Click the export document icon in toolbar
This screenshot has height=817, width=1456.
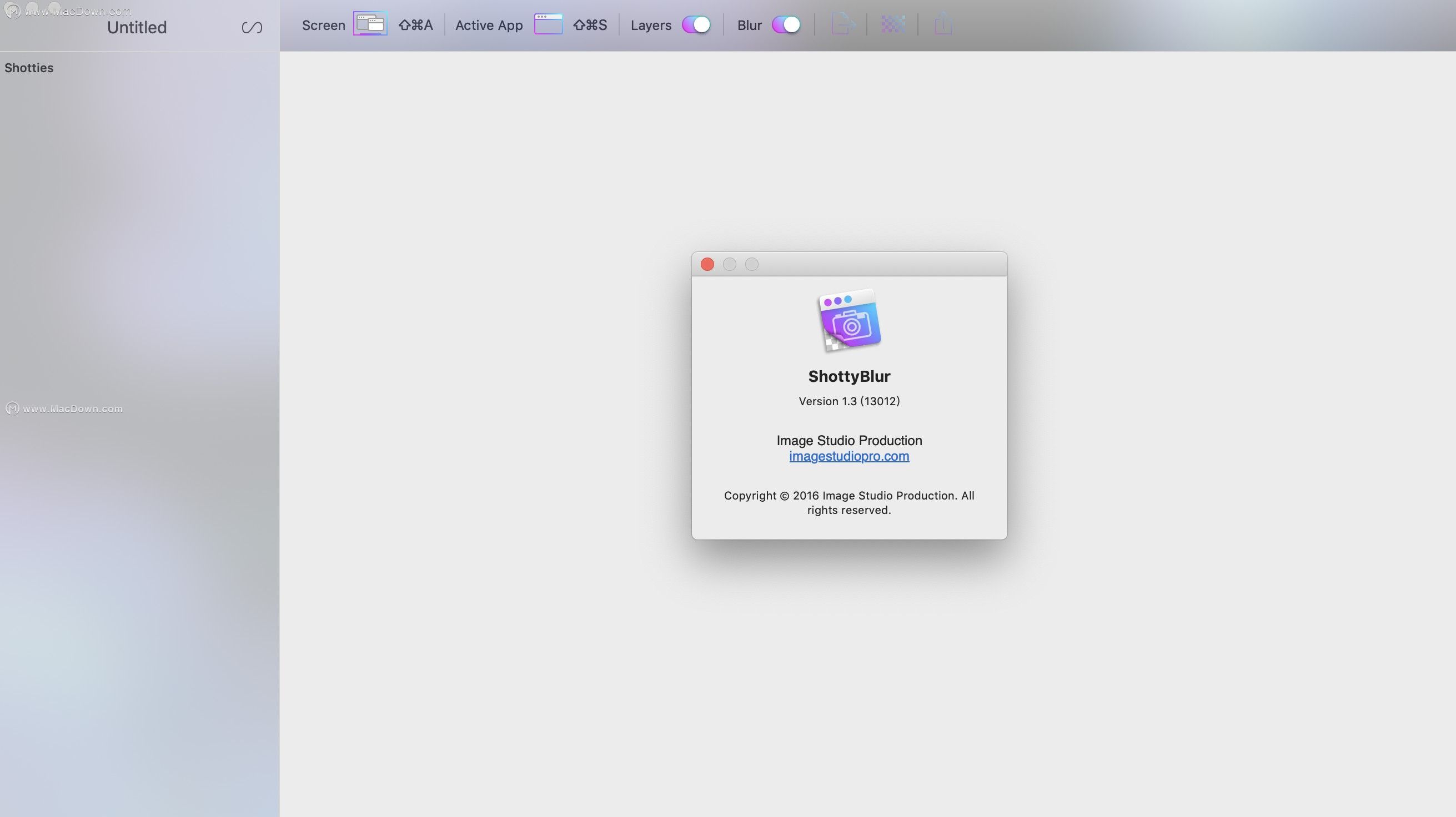click(842, 24)
